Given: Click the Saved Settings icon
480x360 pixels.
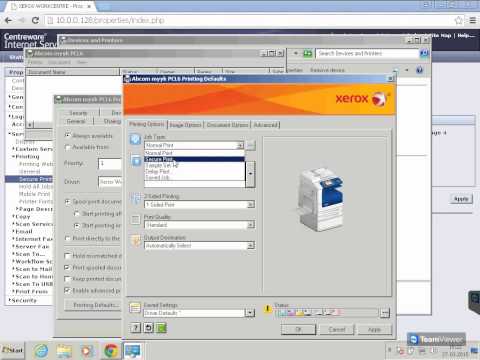Looking at the screenshot, I should point(135,308).
